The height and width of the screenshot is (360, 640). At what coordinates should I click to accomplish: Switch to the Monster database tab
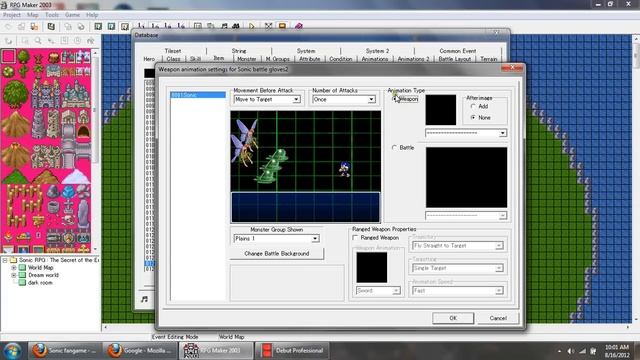[247, 59]
